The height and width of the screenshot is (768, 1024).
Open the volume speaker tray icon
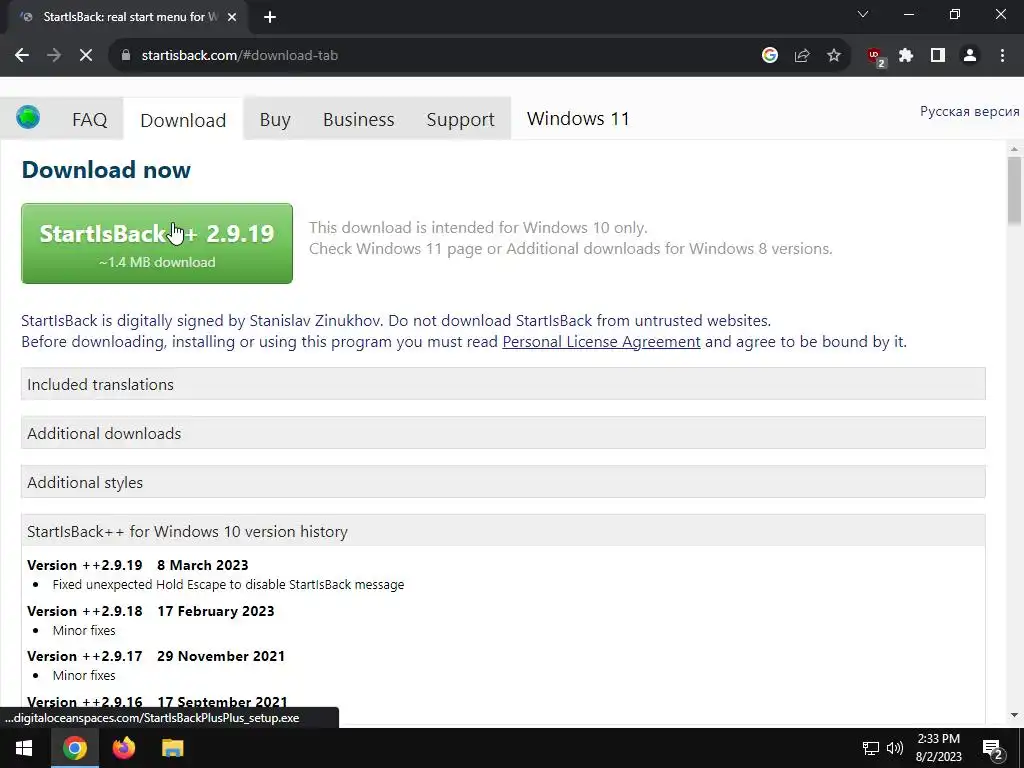pos(895,748)
